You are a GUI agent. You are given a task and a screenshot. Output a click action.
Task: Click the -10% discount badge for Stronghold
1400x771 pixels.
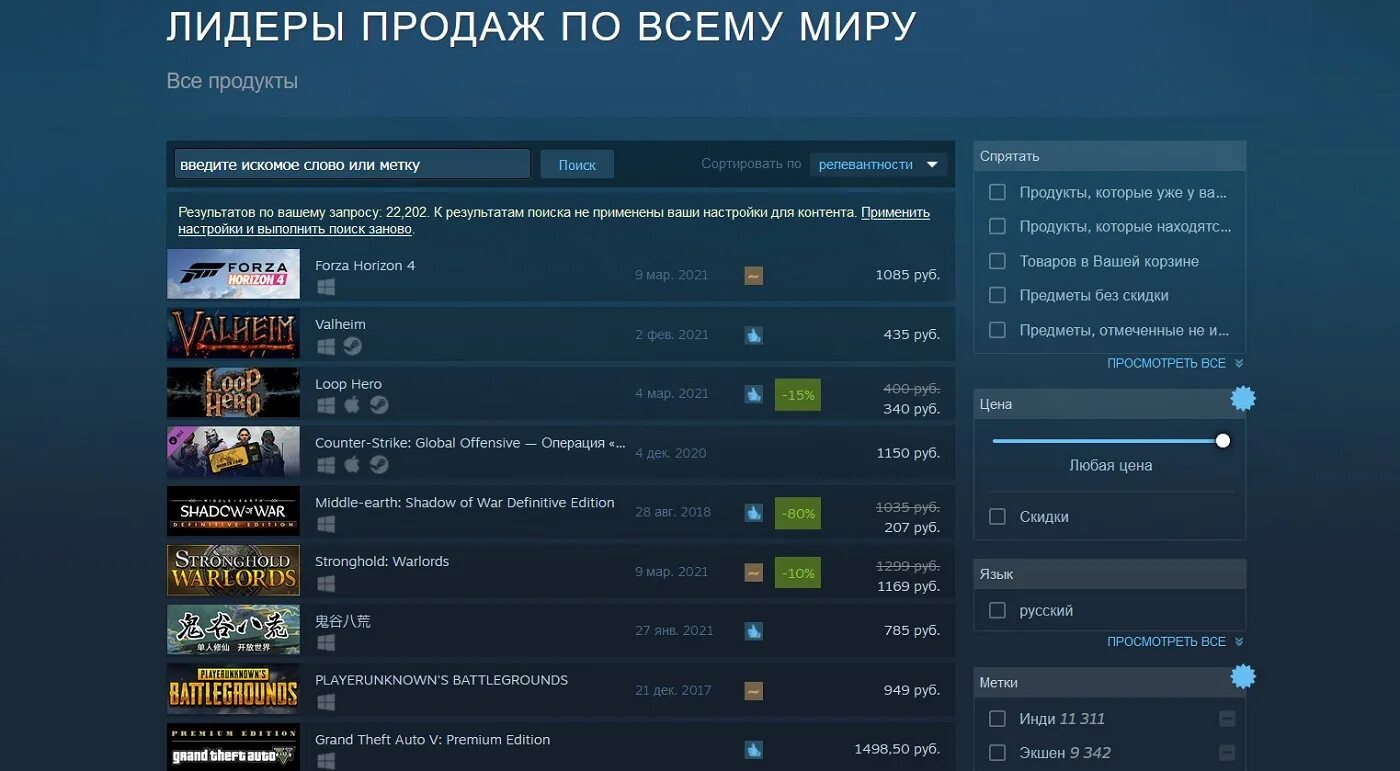pyautogui.click(x=798, y=572)
